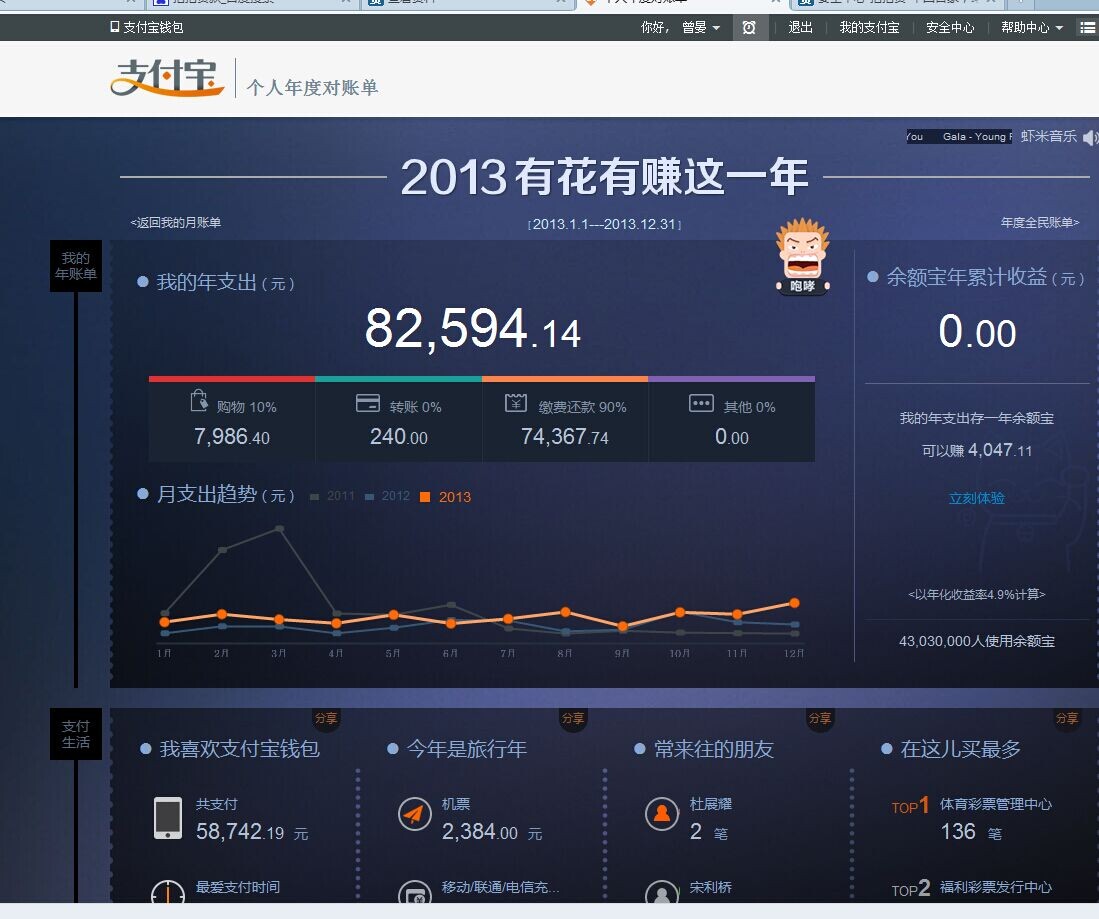The height and width of the screenshot is (919, 1099).
Task: Open the list menu icon at top right
Action: click(x=1088, y=27)
